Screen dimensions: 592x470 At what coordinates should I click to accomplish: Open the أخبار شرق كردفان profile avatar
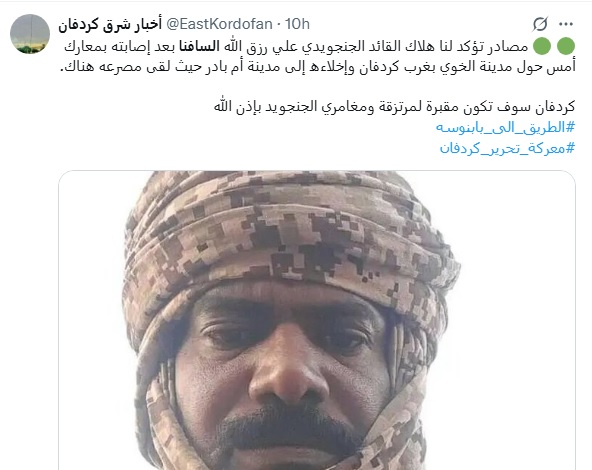coord(30,34)
